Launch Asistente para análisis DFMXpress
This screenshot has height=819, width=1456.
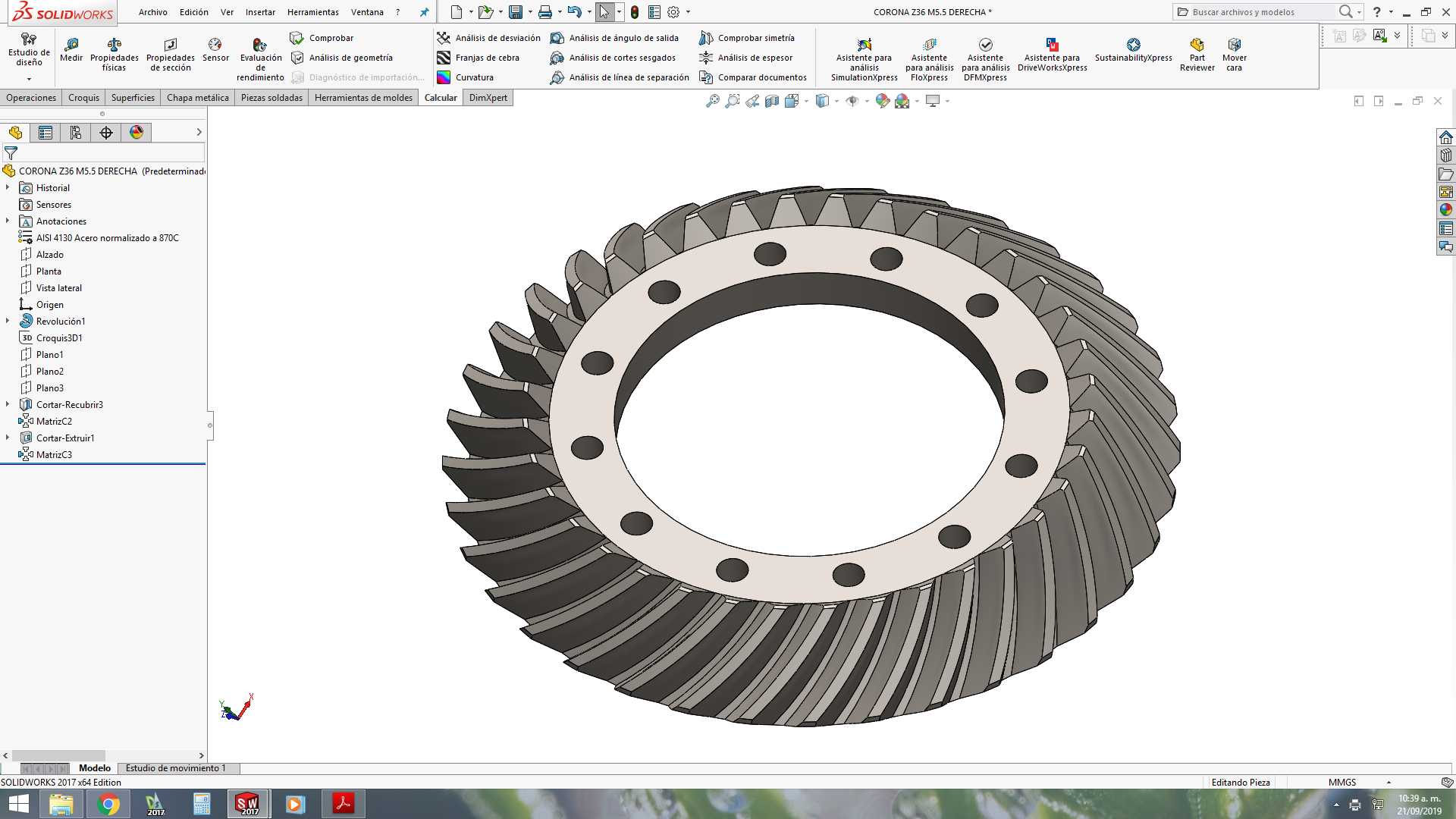985,59
